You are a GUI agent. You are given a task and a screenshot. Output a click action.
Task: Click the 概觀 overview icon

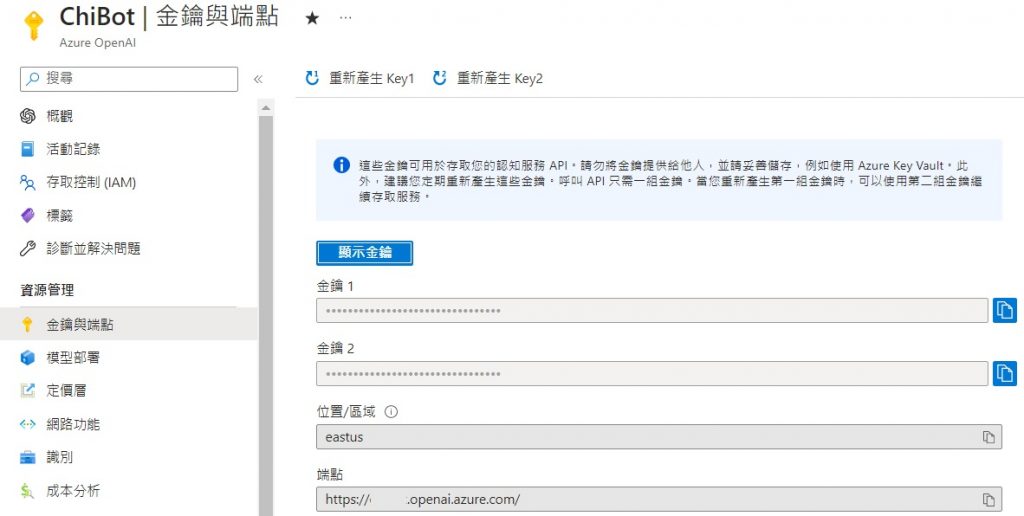pos(27,116)
